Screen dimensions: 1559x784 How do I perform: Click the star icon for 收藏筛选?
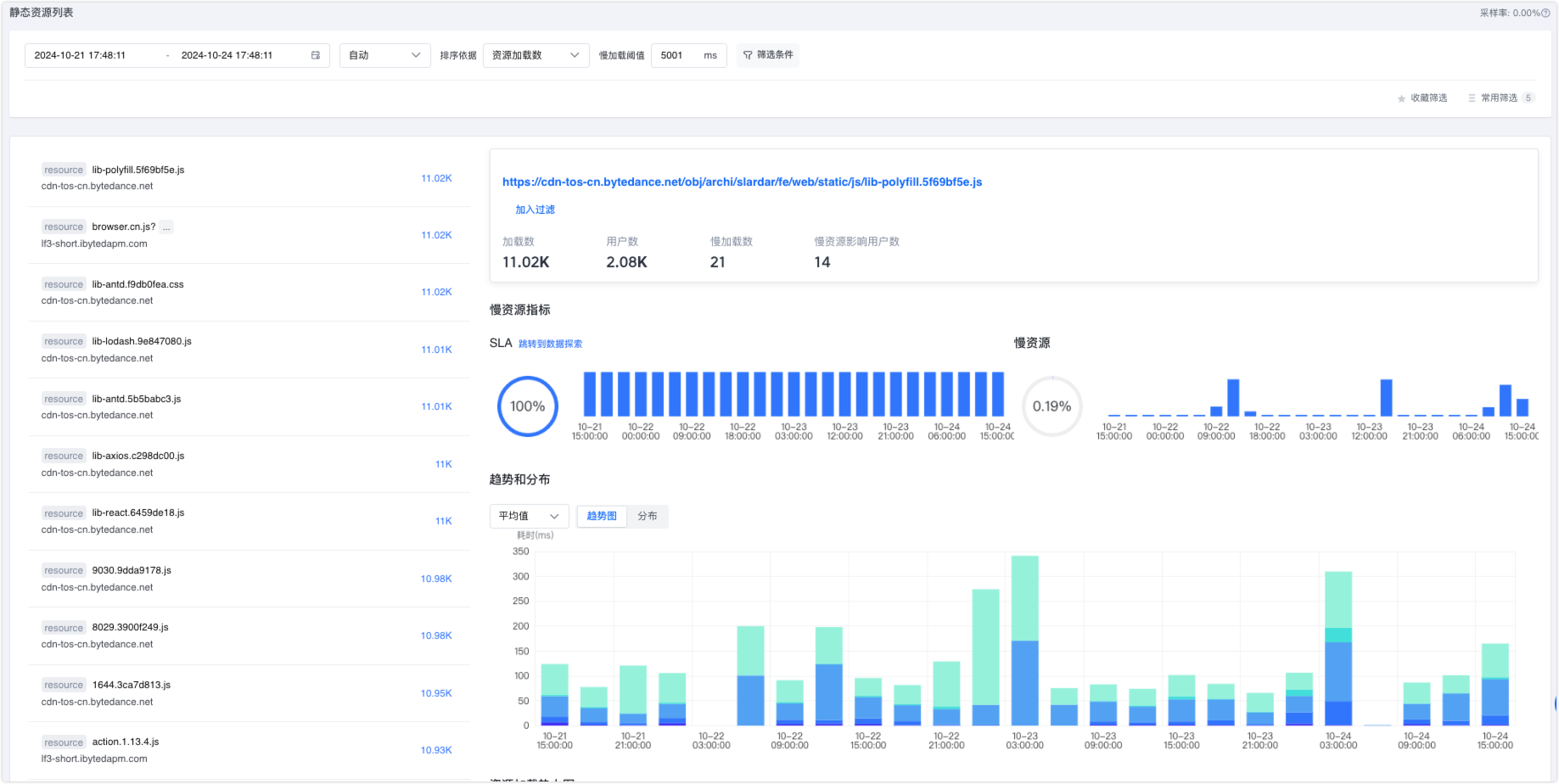tap(1401, 98)
